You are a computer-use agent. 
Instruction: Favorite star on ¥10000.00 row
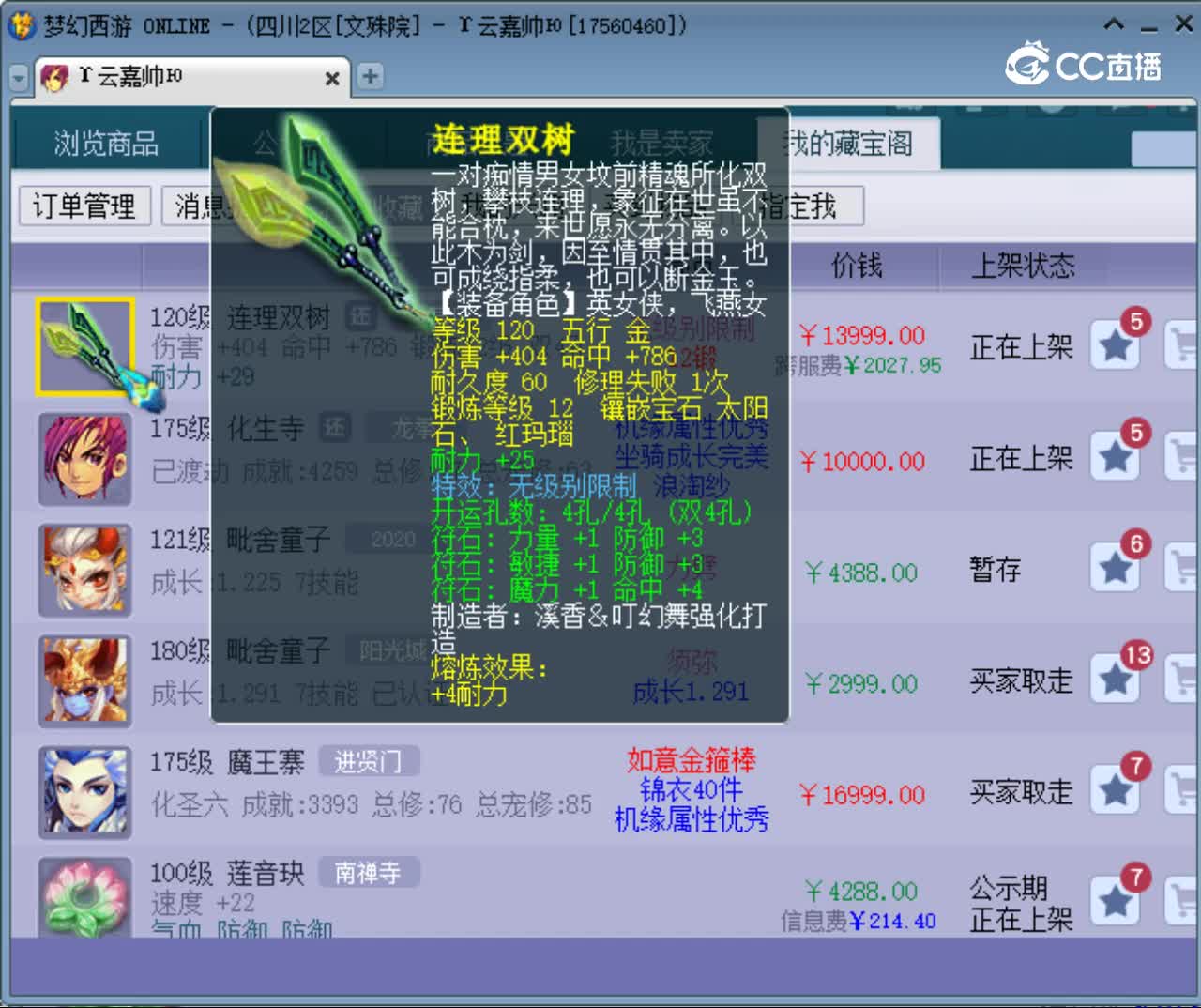(x=1117, y=458)
